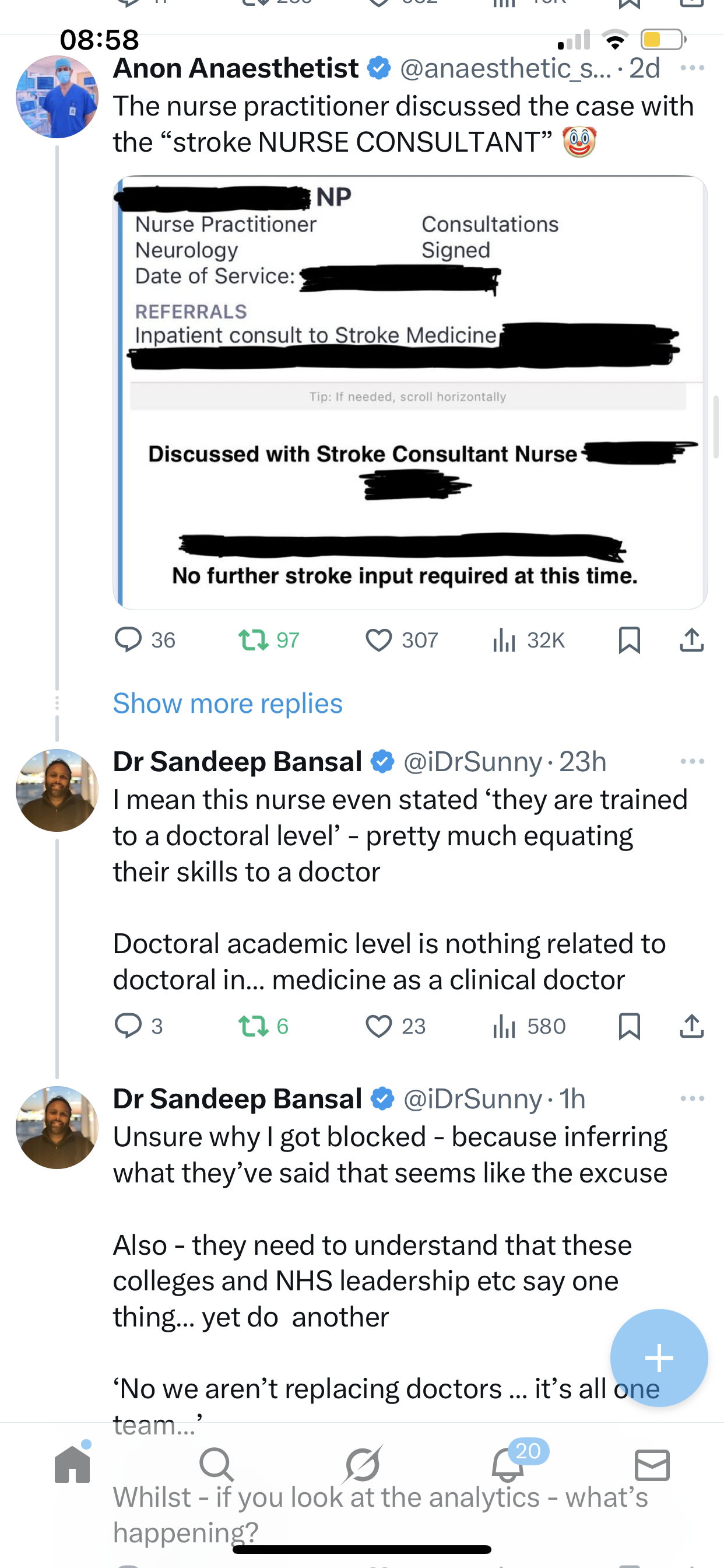Reply to Dr Sandeep Bansal's 23h tweet
This screenshot has width=724, height=1568.
tap(128, 1025)
